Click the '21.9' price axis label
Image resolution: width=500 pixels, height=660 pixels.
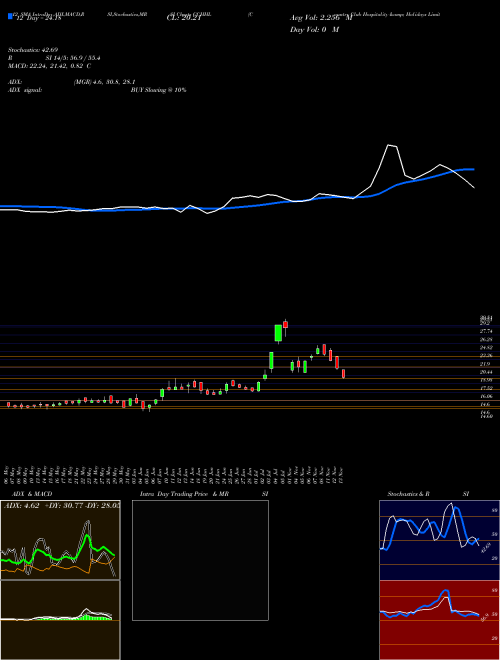coord(485,364)
